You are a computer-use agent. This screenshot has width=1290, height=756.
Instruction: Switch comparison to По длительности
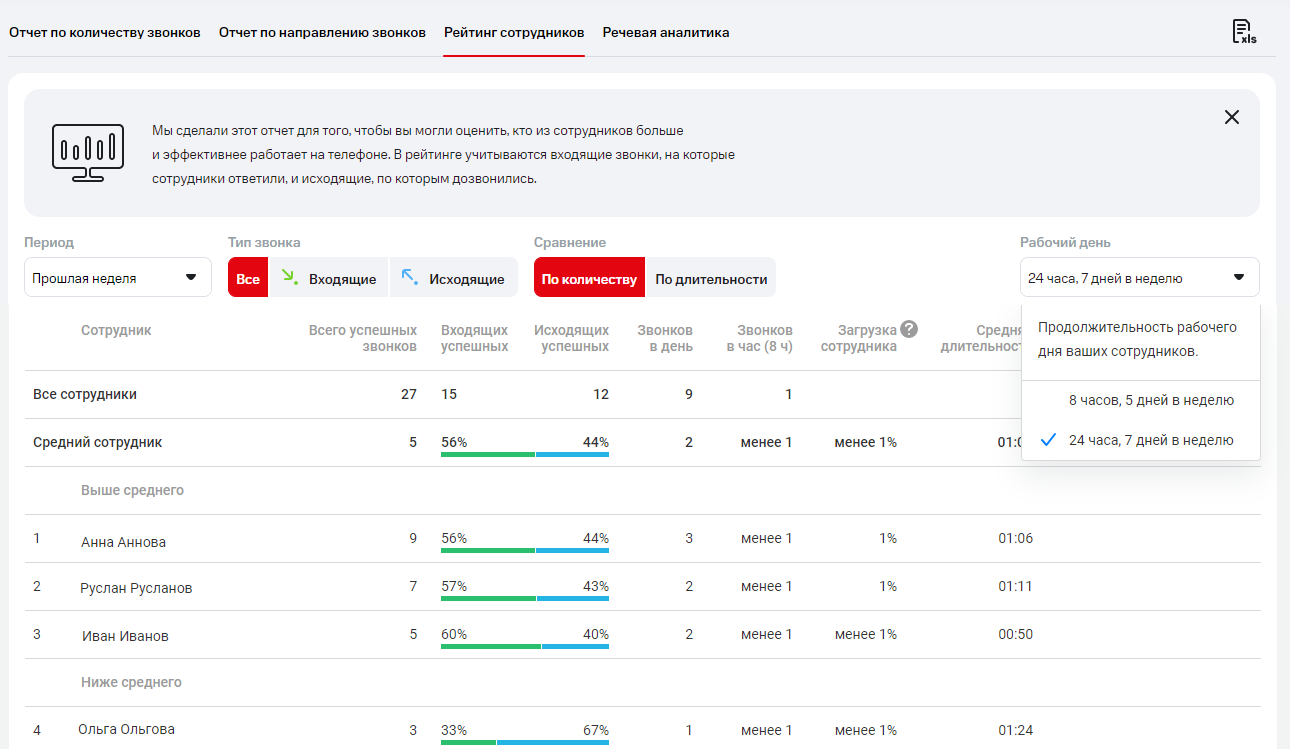tap(711, 279)
